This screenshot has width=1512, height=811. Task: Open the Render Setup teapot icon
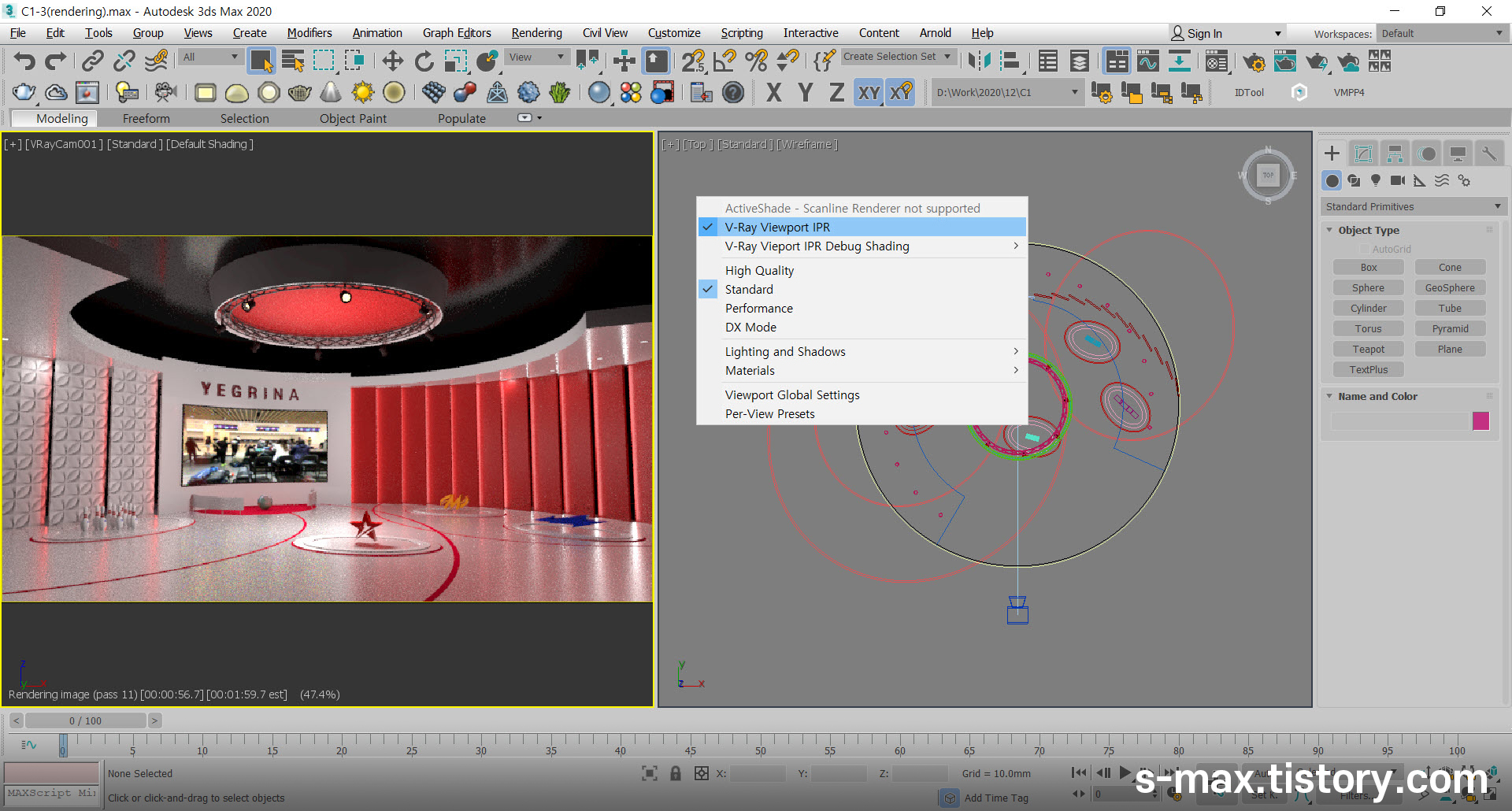coord(1254,61)
